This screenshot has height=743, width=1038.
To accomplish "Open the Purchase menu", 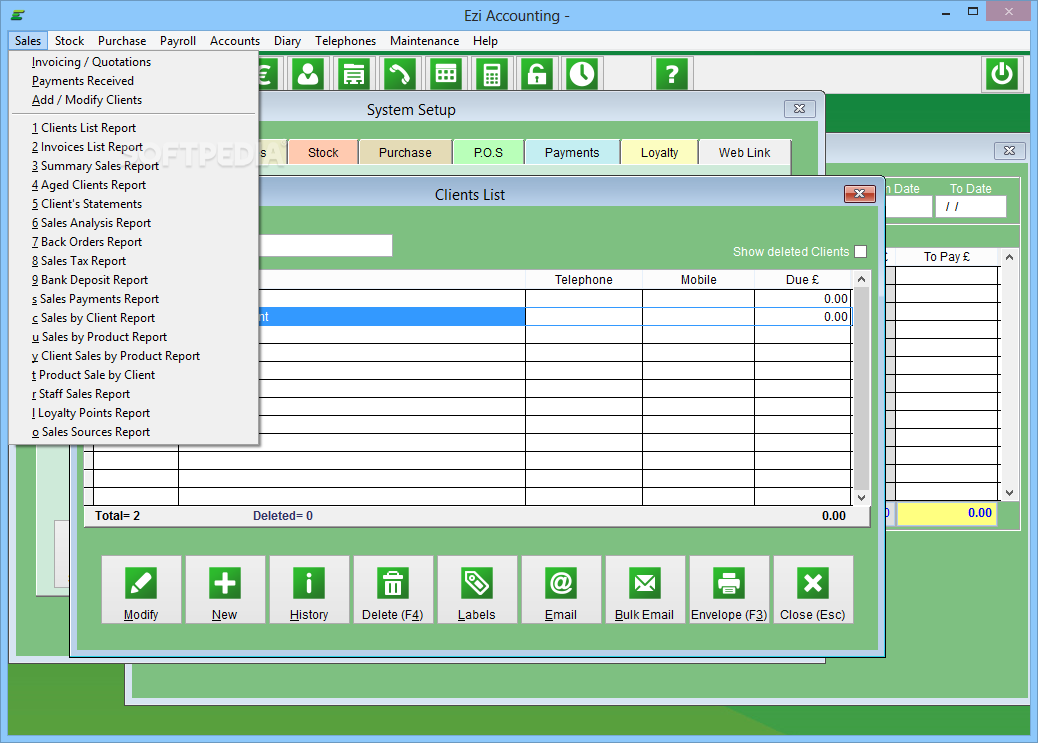I will 122,40.
